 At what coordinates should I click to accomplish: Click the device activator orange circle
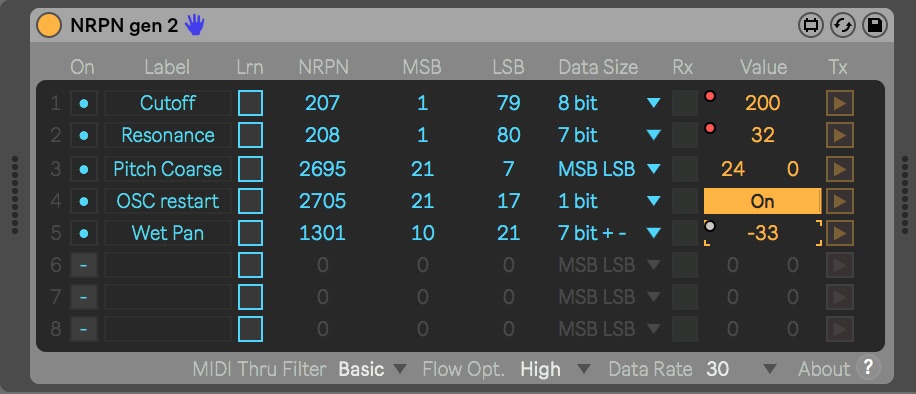tap(49, 26)
